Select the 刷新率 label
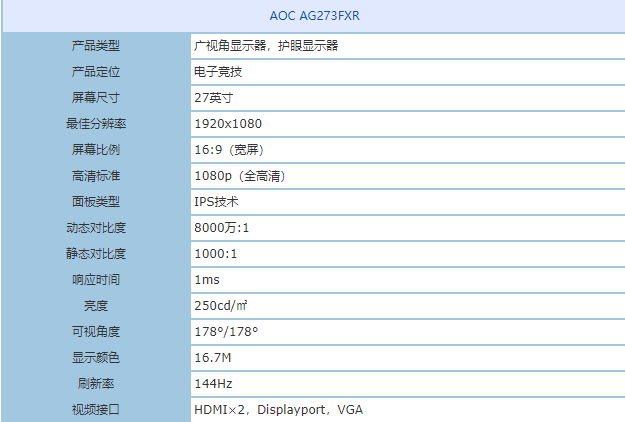 pyautogui.click(x=96, y=384)
